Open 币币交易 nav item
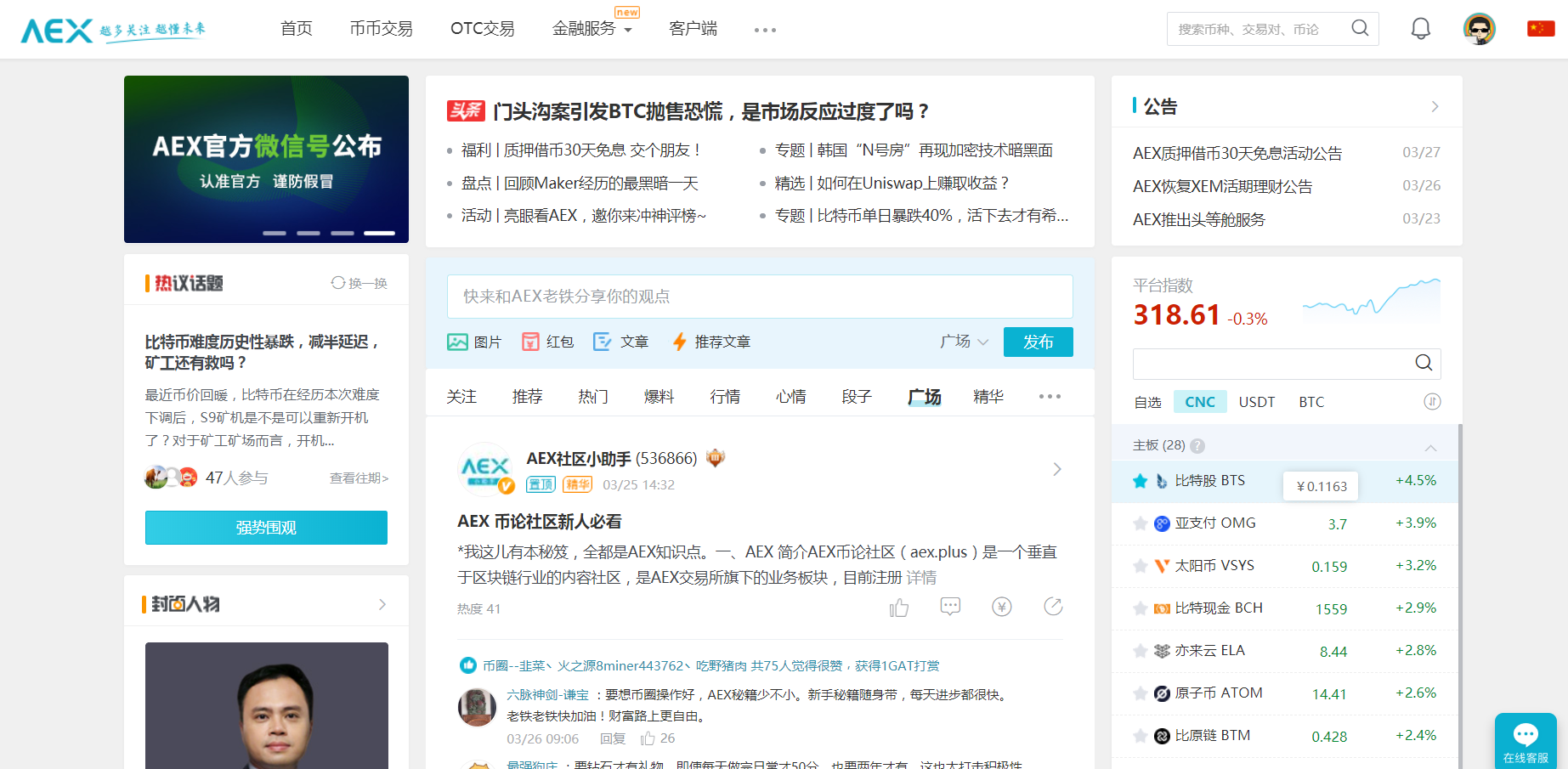 382,29
